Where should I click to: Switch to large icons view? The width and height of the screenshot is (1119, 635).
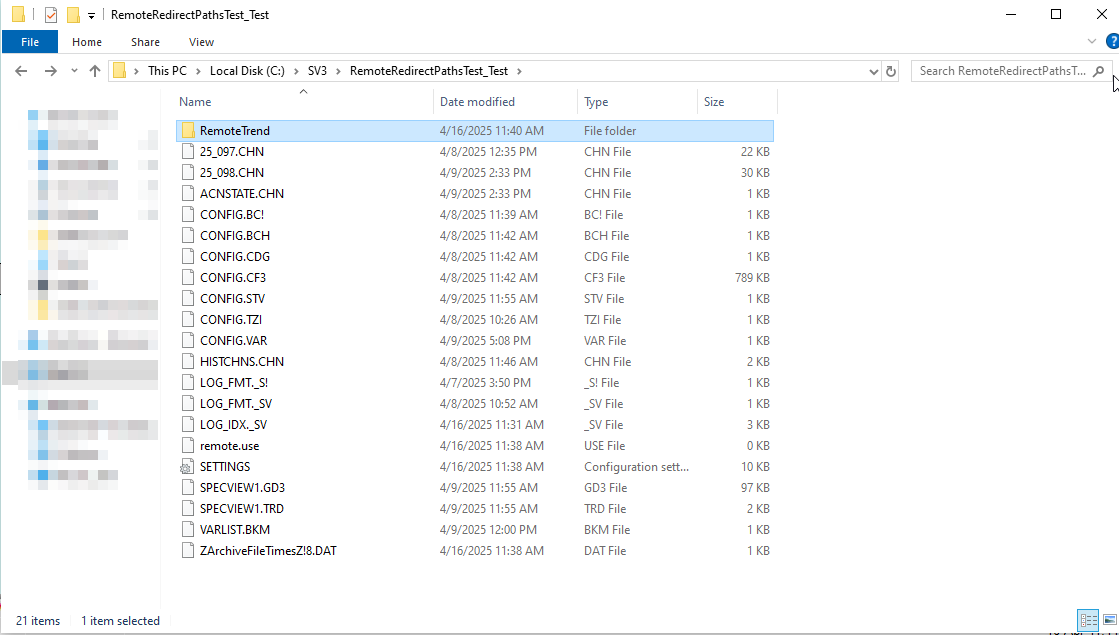click(x=1108, y=621)
